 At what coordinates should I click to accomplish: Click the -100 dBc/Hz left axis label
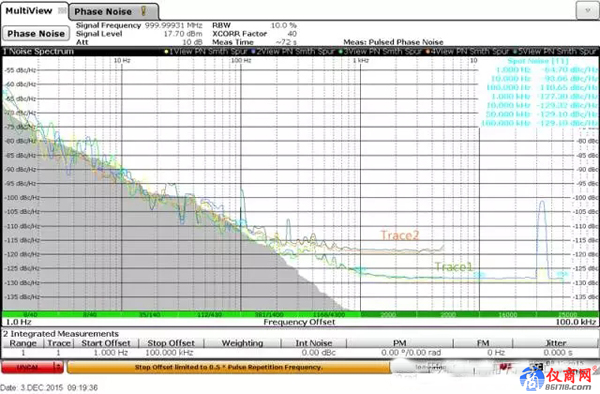(x=21, y=198)
